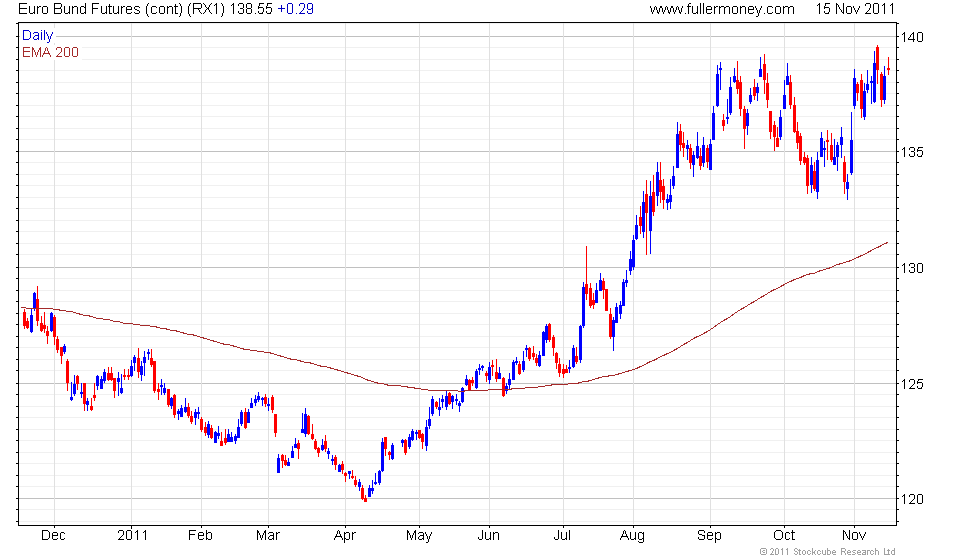The image size is (980, 560).
Task: Select the date '15 Nov 2011' in header
Action: tap(855, 9)
